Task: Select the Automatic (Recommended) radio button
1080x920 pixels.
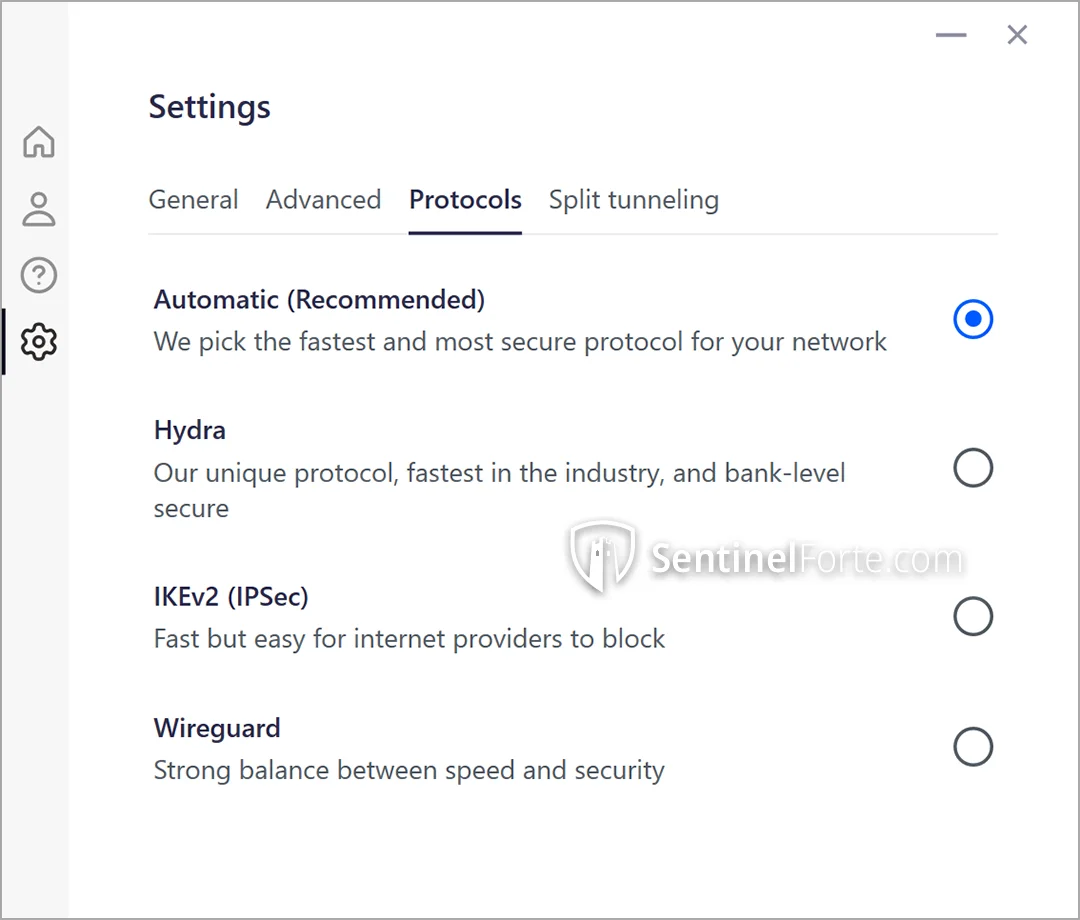Action: click(973, 320)
